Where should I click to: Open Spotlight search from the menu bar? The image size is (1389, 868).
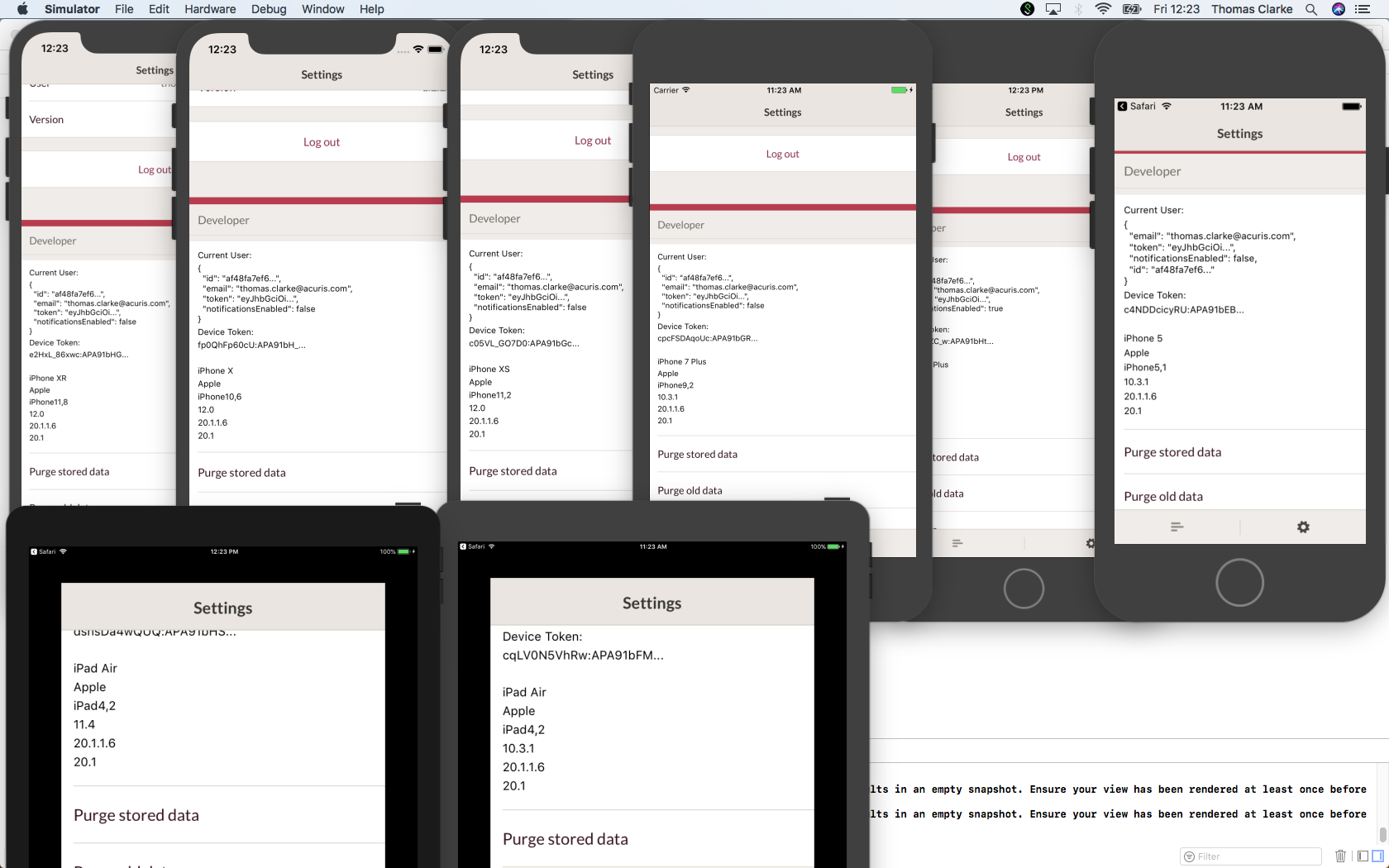[1311, 9]
